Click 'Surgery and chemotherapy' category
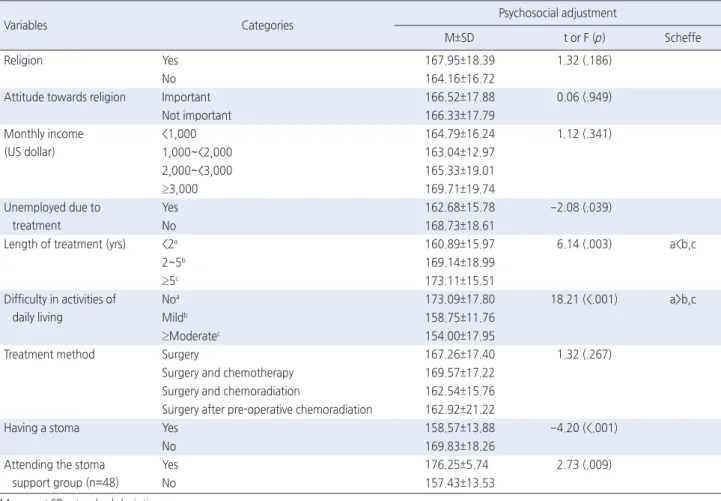 point(228,373)
